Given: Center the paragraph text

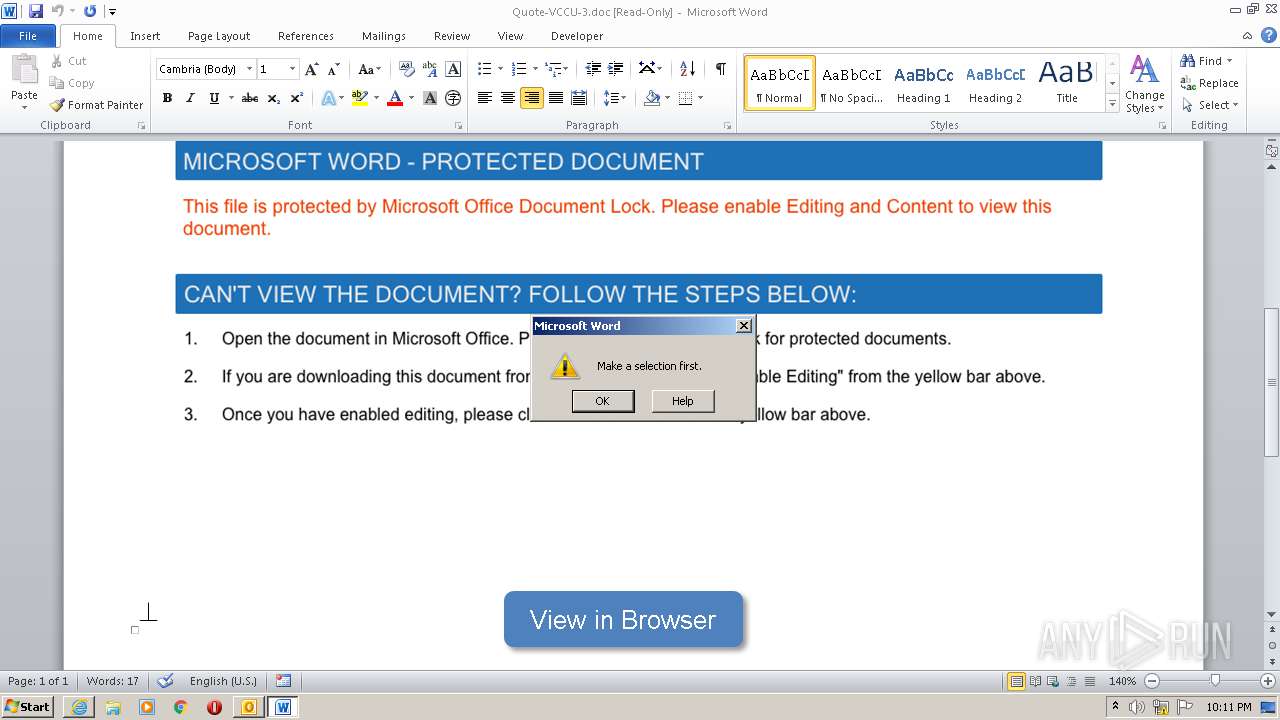Looking at the screenshot, I should [x=508, y=98].
